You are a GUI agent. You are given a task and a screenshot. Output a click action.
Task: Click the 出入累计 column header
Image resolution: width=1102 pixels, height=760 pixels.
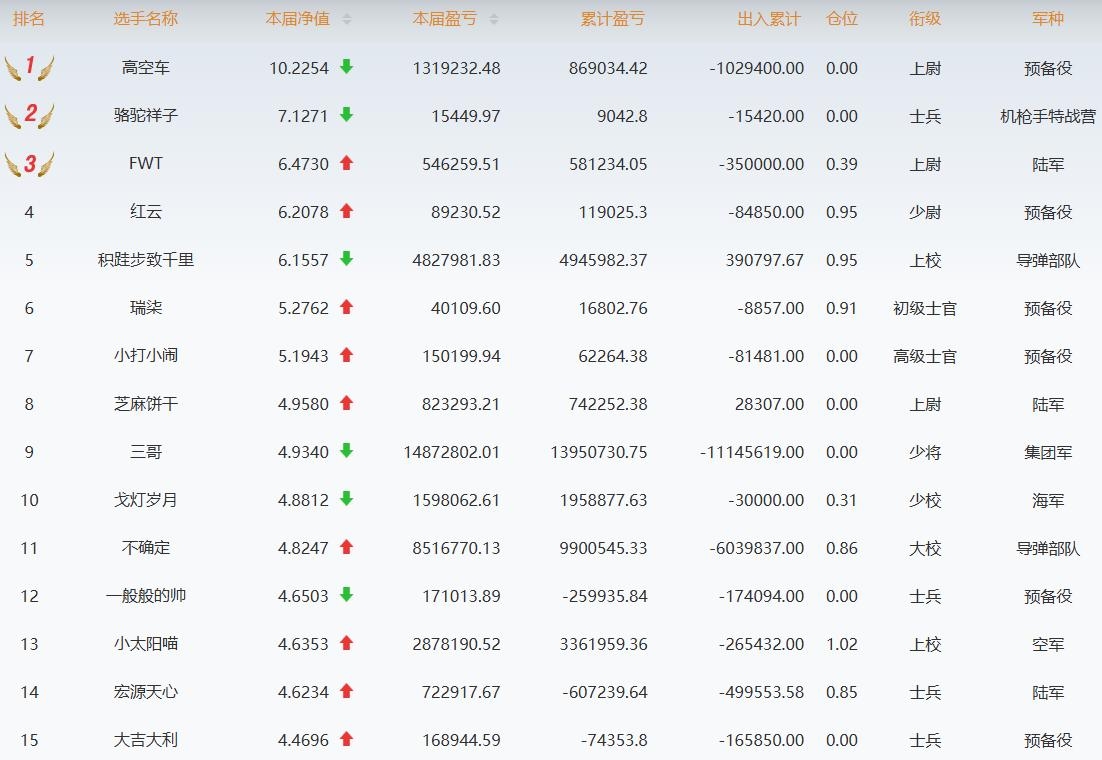pos(768,19)
